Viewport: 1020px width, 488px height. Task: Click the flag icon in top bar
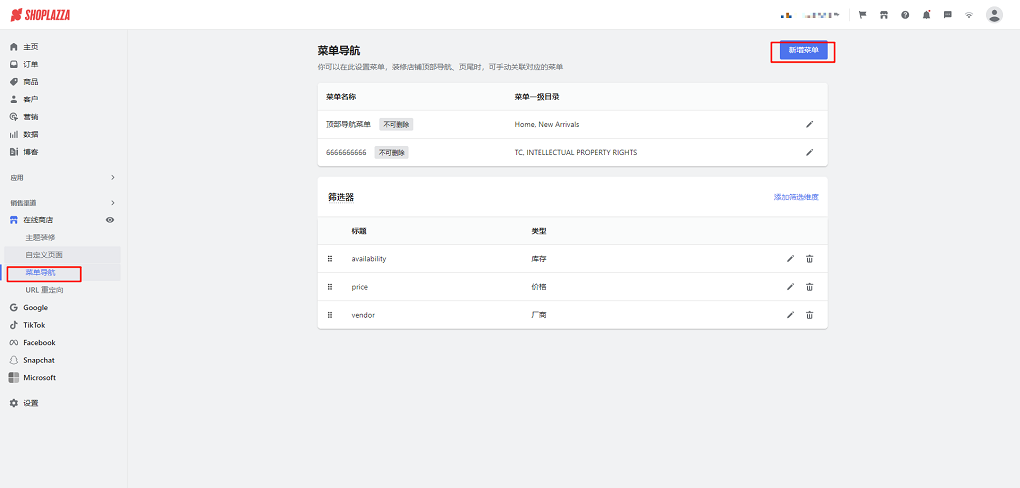click(x=862, y=15)
